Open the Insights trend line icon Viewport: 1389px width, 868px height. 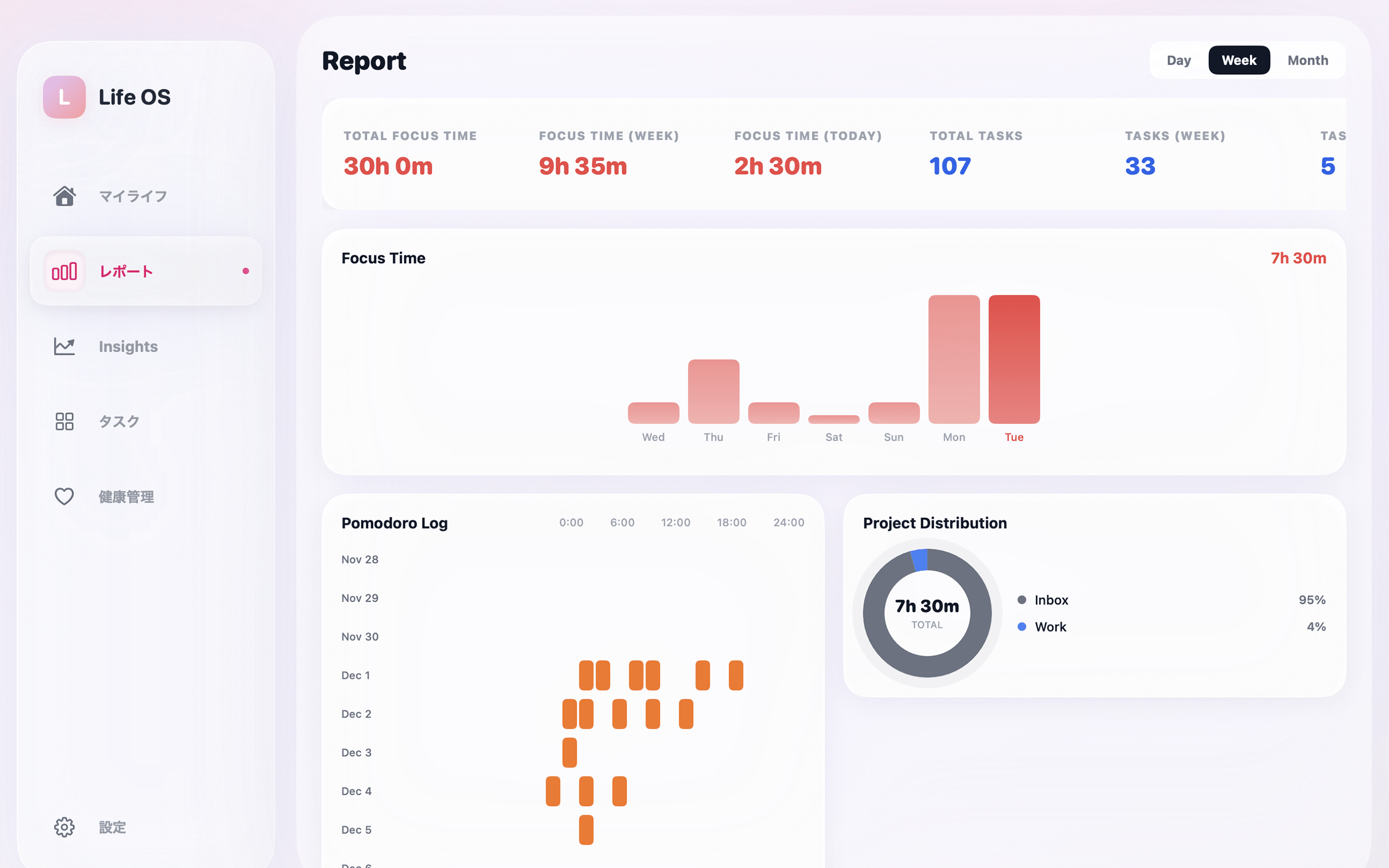pyautogui.click(x=64, y=346)
